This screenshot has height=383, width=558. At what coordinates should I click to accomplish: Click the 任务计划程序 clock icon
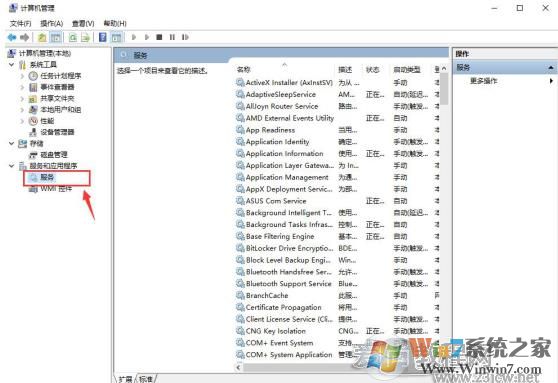33,76
